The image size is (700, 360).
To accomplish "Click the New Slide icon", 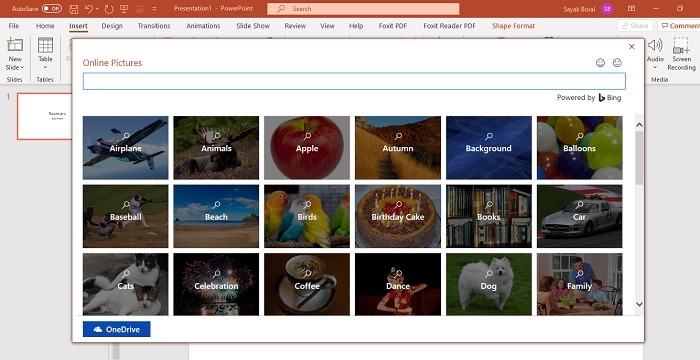I will tap(15, 45).
